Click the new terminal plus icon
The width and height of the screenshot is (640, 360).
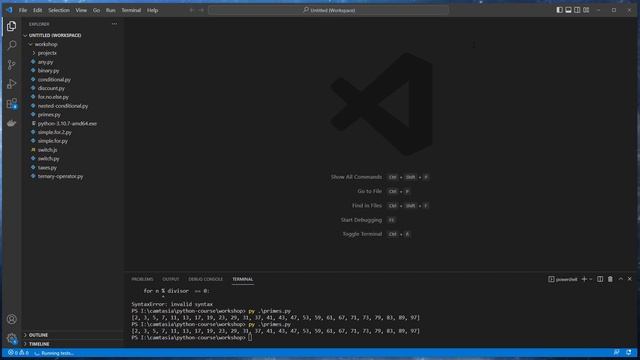[584, 279]
